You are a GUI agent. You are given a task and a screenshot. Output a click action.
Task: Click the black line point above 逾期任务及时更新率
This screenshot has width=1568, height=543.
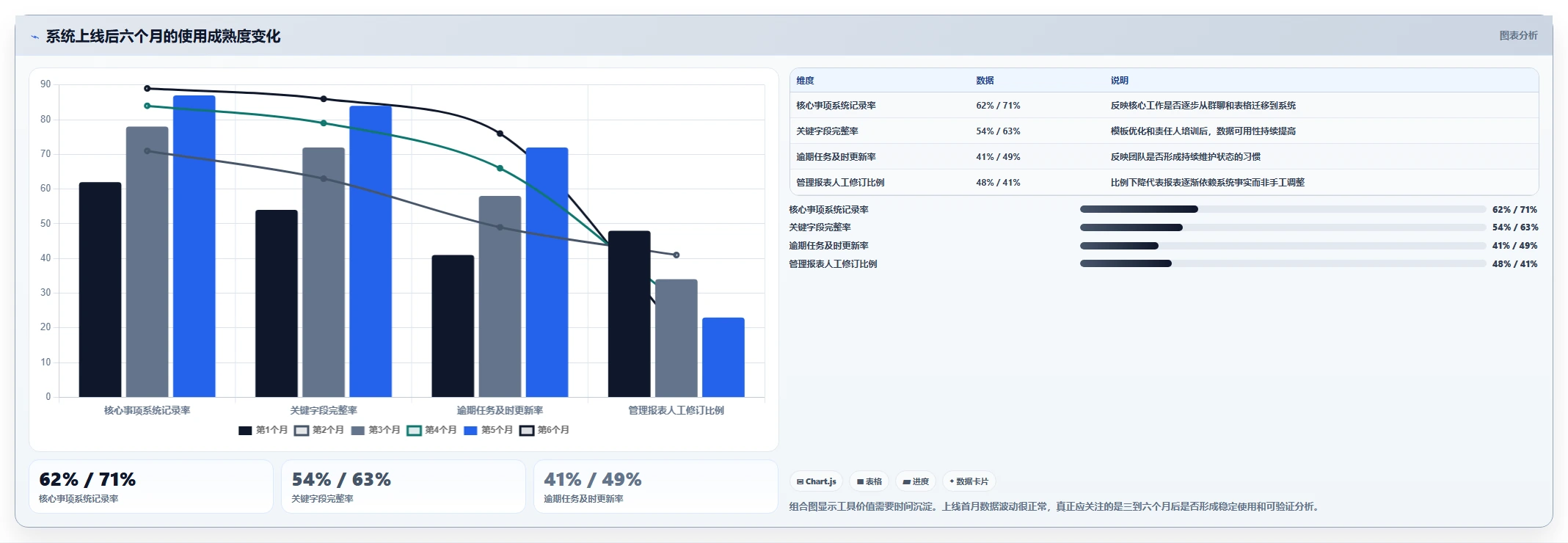500,134
